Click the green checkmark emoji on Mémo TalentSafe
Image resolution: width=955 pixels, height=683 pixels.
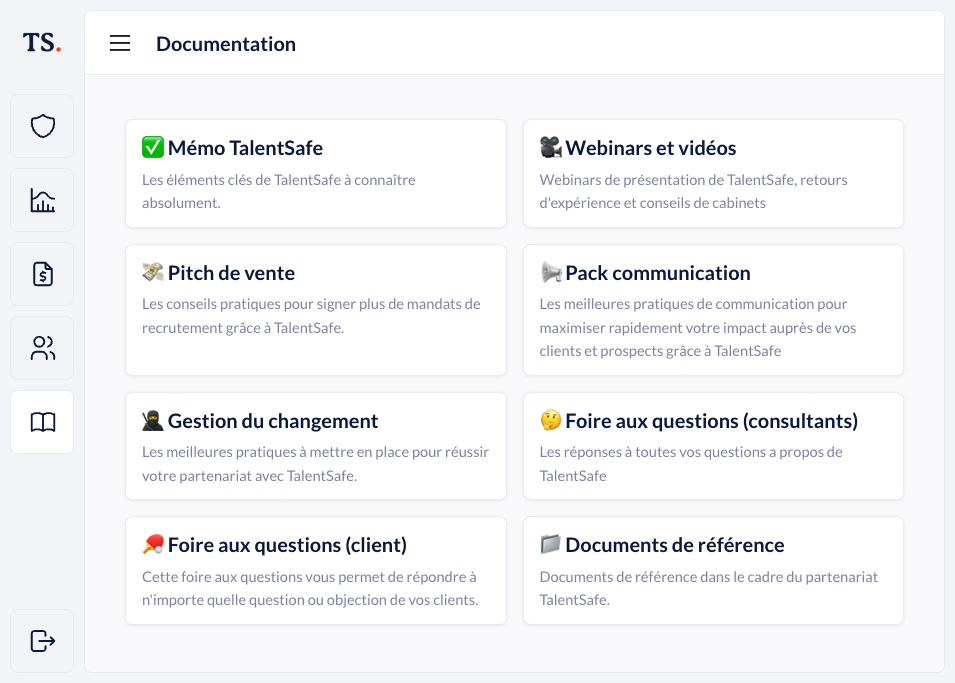[152, 147]
